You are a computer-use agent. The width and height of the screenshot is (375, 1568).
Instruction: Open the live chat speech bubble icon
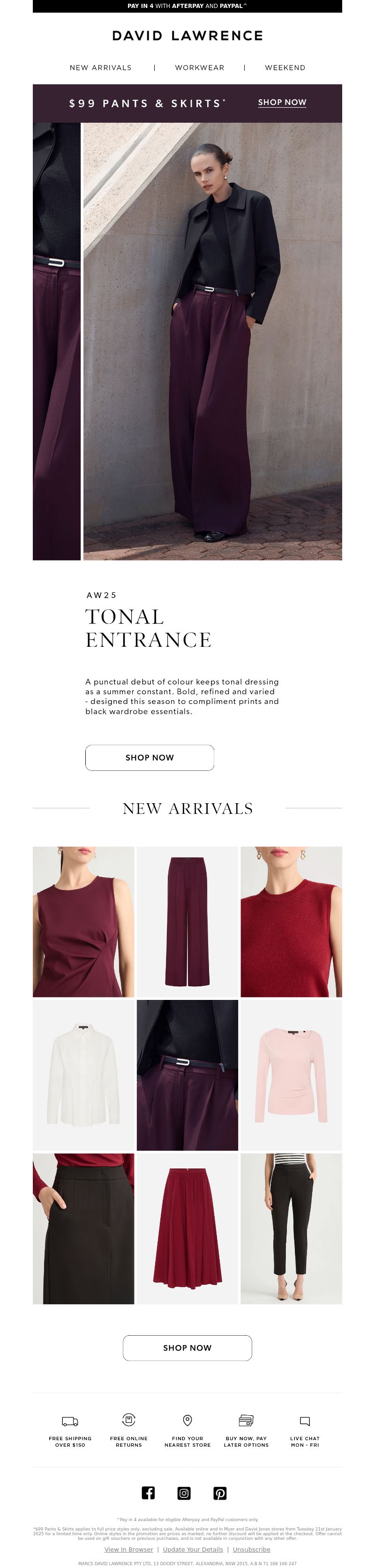[305, 1421]
